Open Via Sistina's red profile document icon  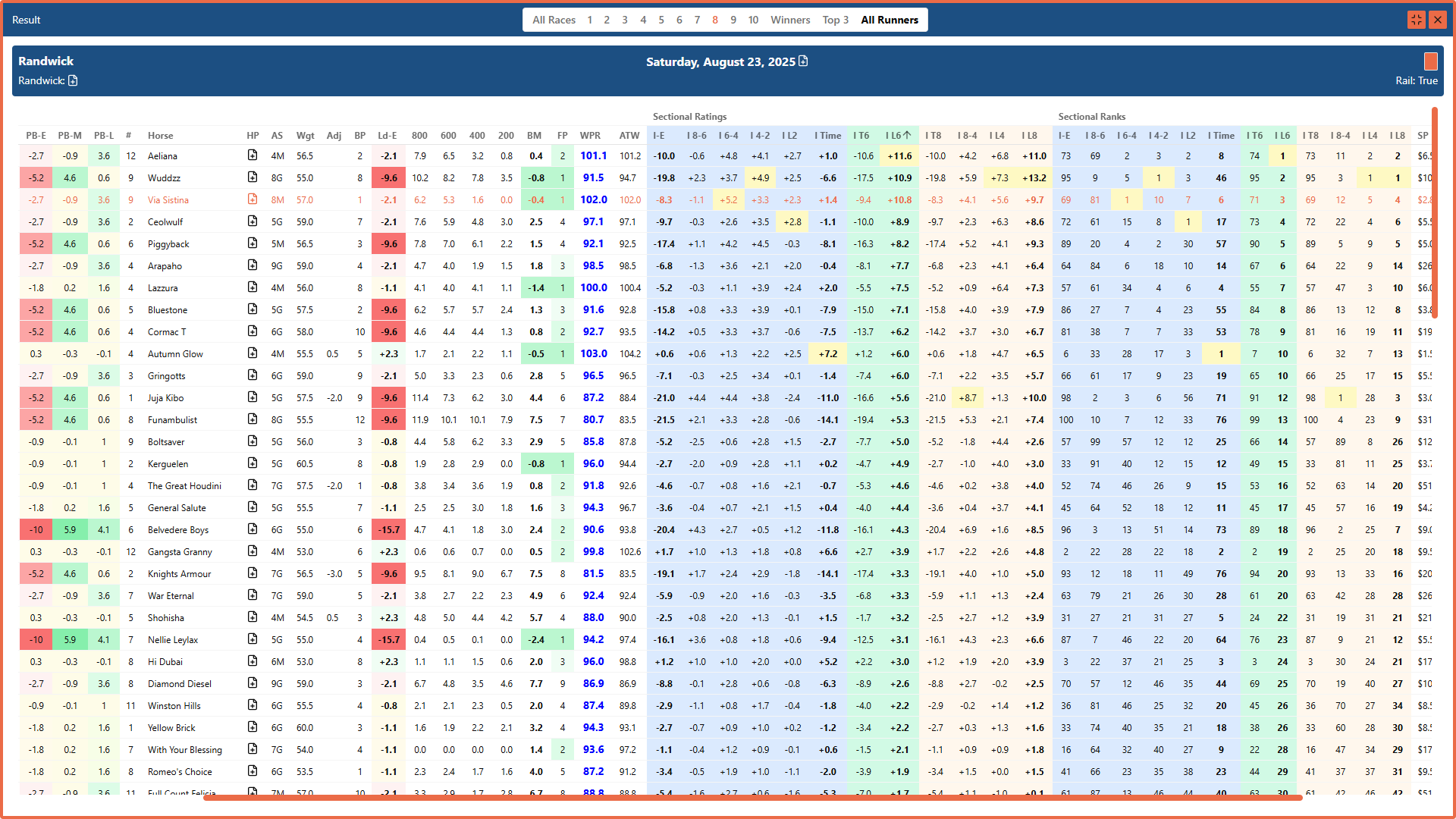pyautogui.click(x=253, y=199)
